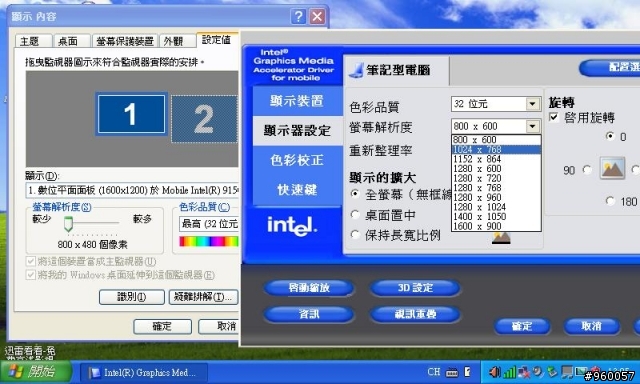
Task: Click the 配置 button at top right
Action: click(610, 68)
